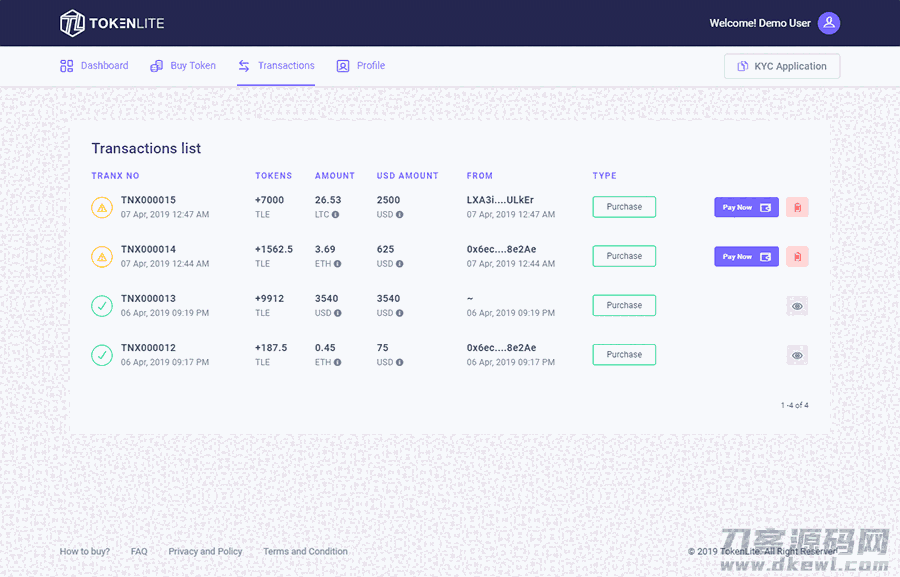900x577 pixels.
Task: Click the Purchase badge for TNX000015
Action: (x=624, y=207)
